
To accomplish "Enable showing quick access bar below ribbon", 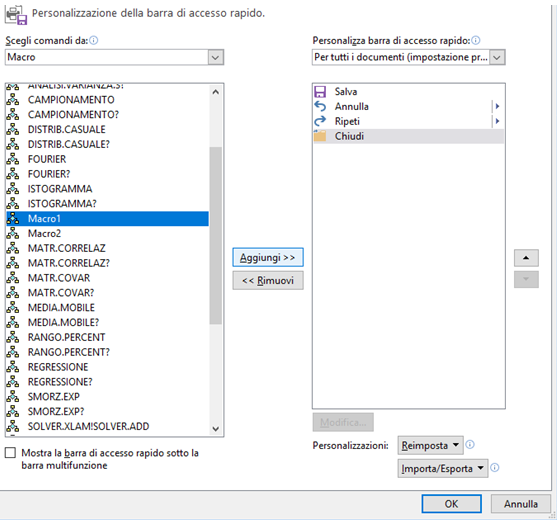I will (x=11, y=453).
